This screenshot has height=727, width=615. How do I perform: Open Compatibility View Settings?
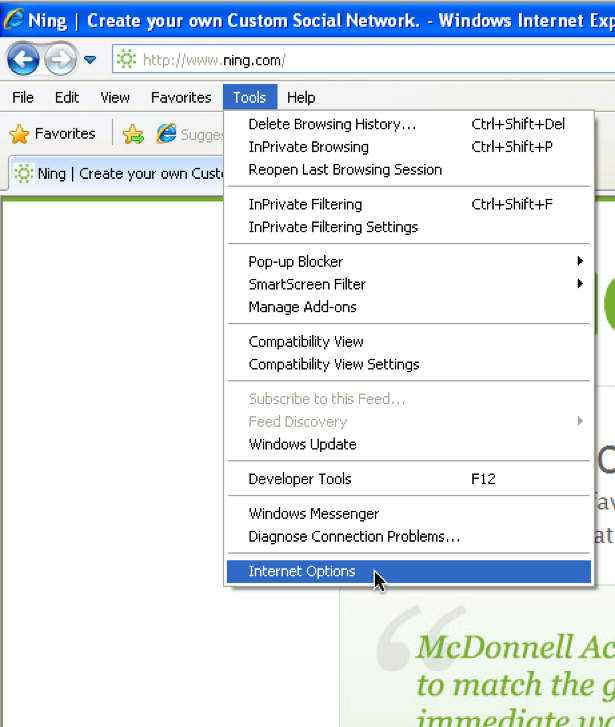click(x=409, y=364)
